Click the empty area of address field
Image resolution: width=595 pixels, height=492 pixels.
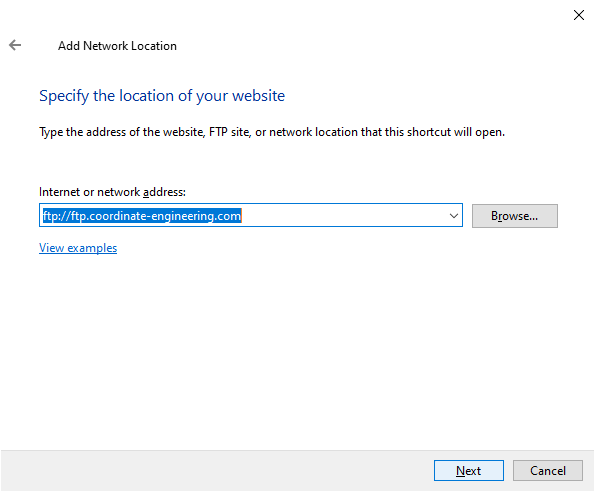point(343,216)
